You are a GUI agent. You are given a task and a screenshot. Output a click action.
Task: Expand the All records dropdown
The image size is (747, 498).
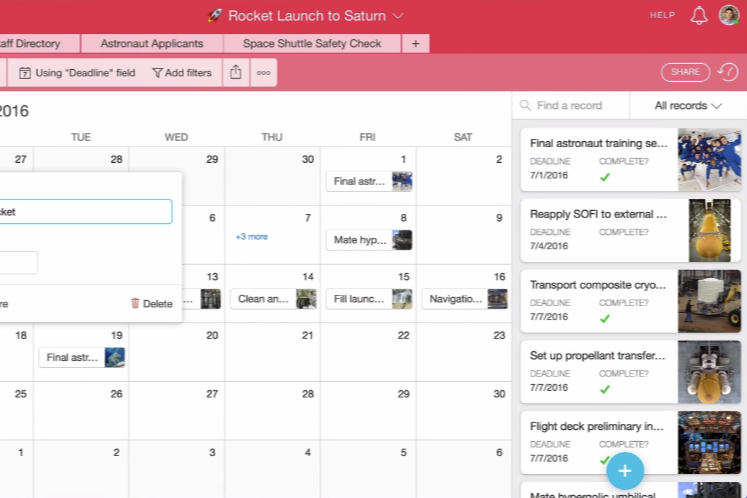click(x=687, y=106)
